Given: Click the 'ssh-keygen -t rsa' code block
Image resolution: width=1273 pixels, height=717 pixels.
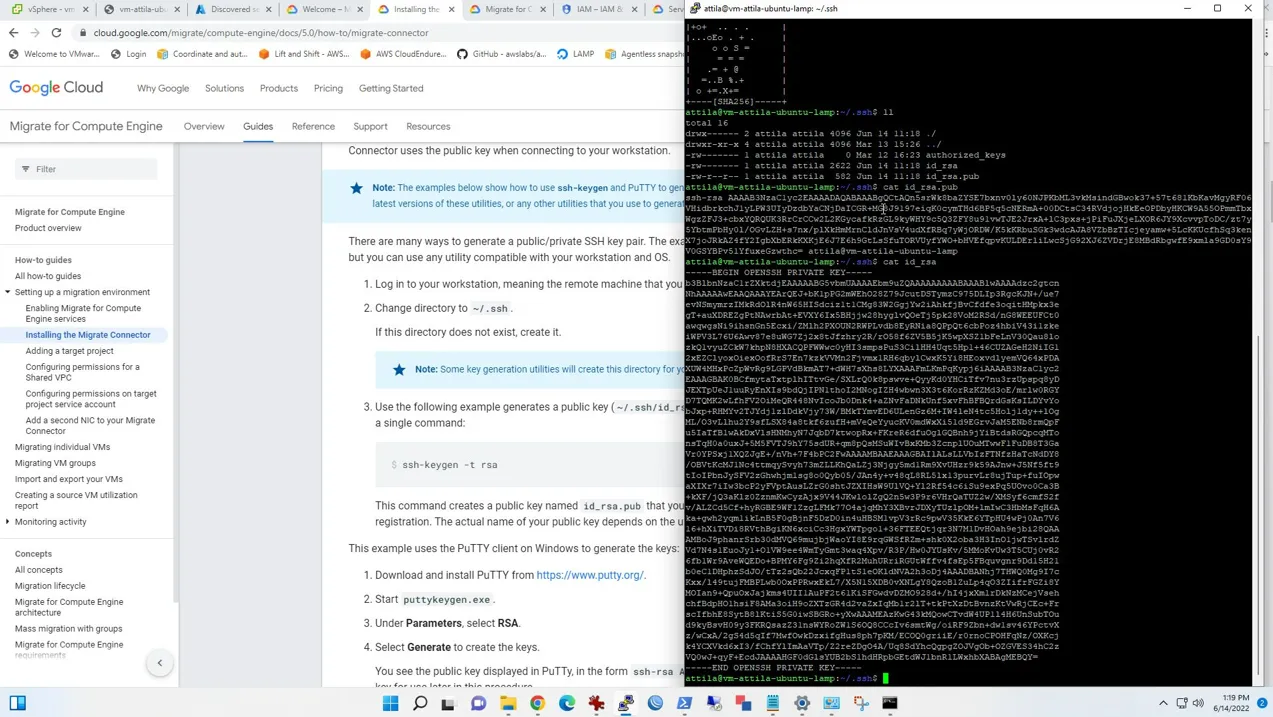Looking at the screenshot, I should click(530, 465).
